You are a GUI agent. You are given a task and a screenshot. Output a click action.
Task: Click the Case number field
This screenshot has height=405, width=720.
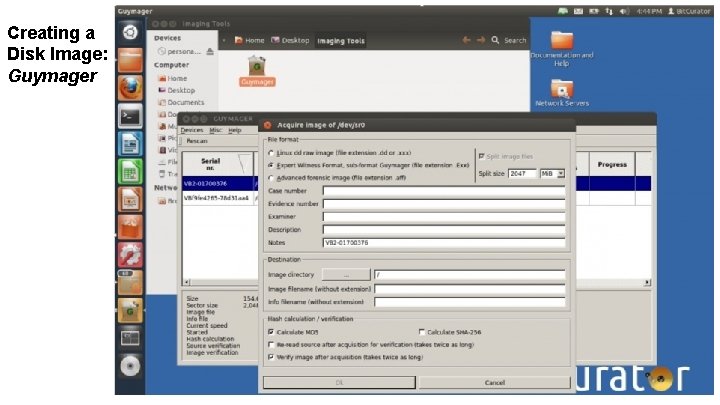point(444,191)
